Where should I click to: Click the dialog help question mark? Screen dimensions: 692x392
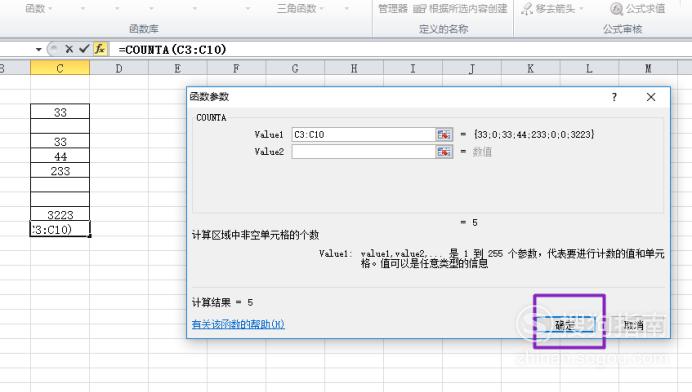(614, 97)
